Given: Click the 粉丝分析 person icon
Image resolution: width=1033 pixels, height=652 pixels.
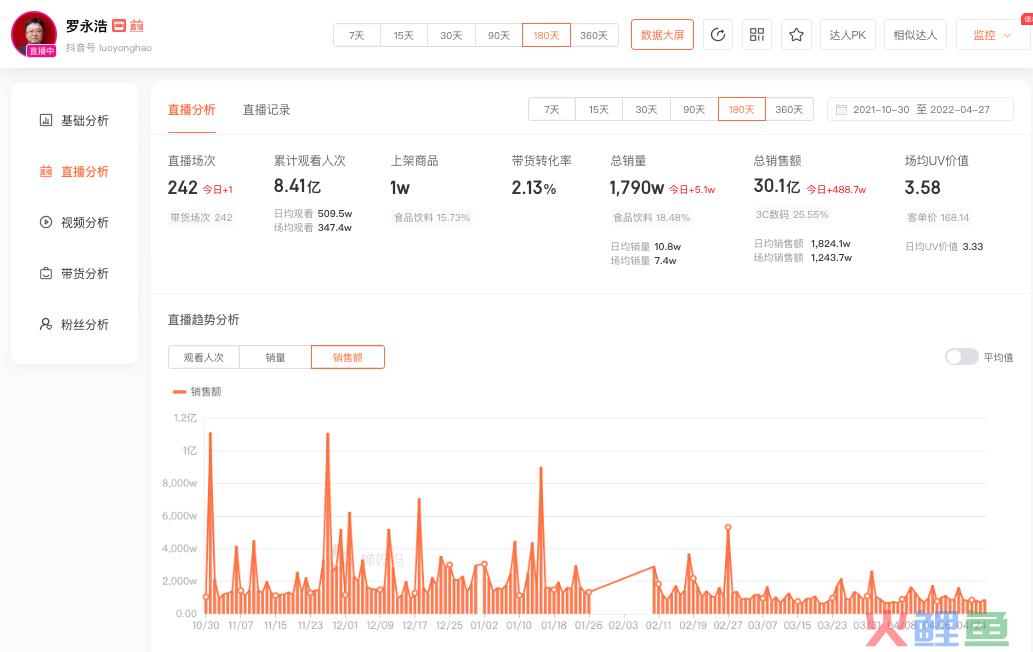Looking at the screenshot, I should click(x=45, y=324).
